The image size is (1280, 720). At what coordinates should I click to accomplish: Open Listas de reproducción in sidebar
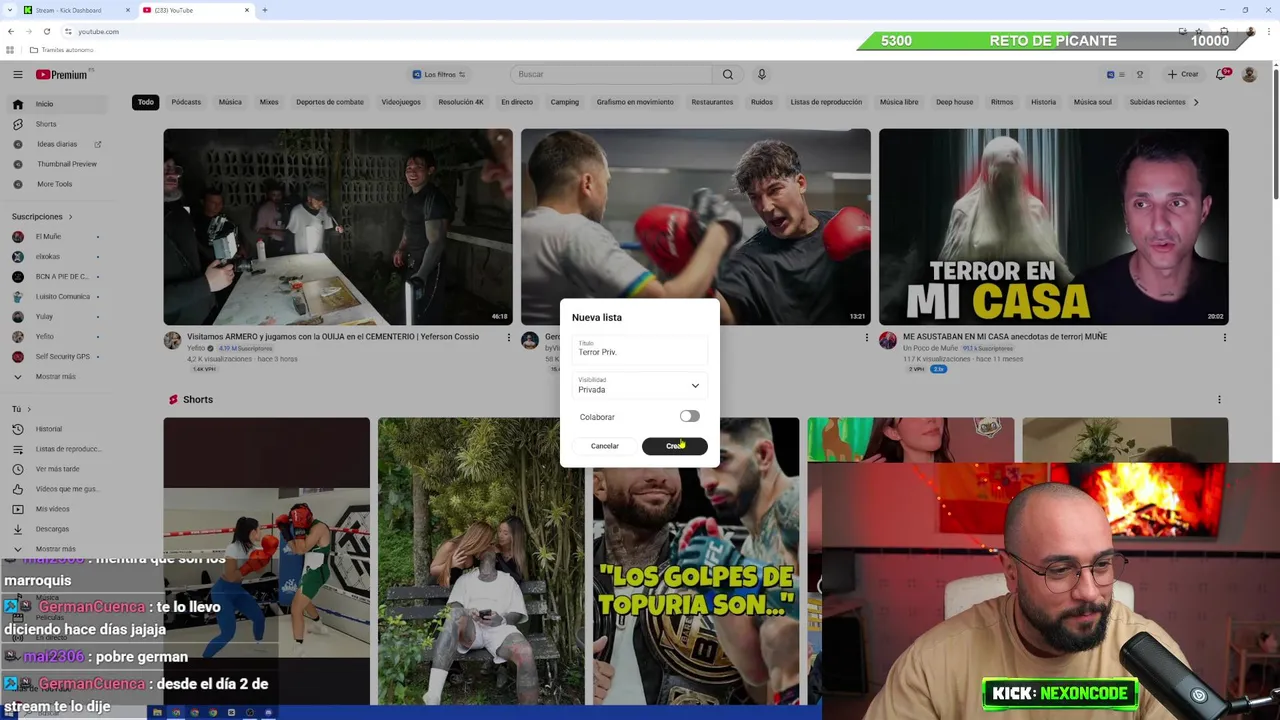67,449
